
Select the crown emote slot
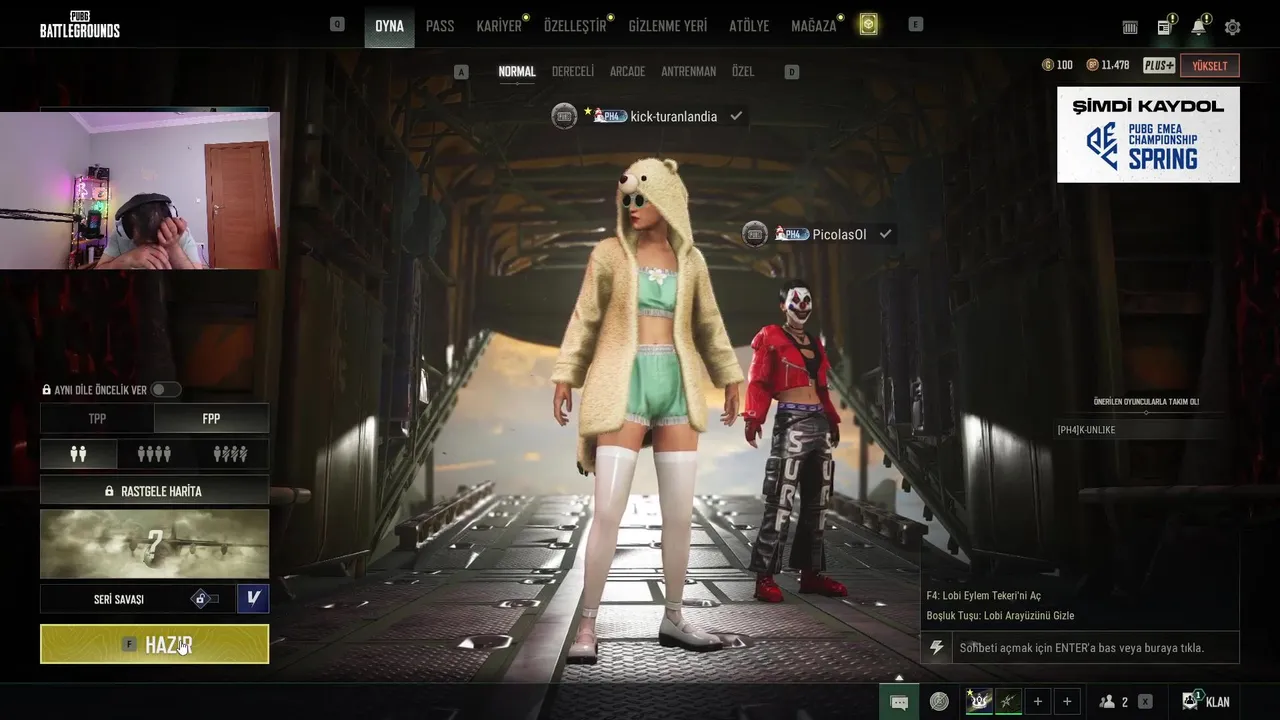click(979, 702)
